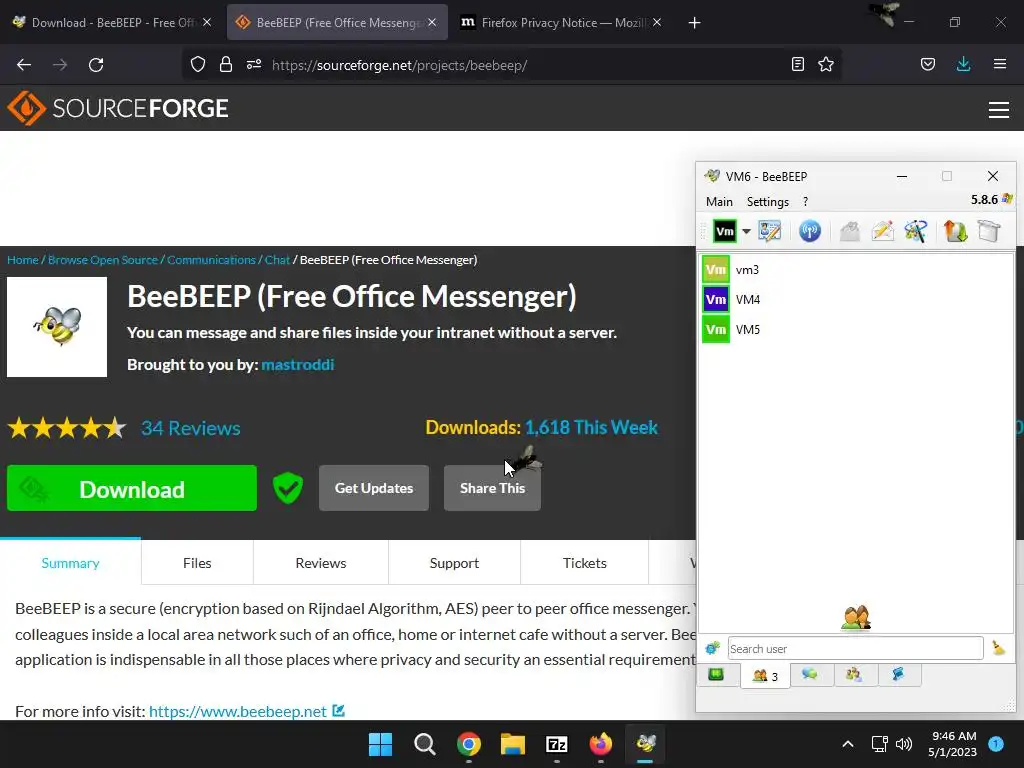Switch to the chat bubbles tab

[810, 675]
